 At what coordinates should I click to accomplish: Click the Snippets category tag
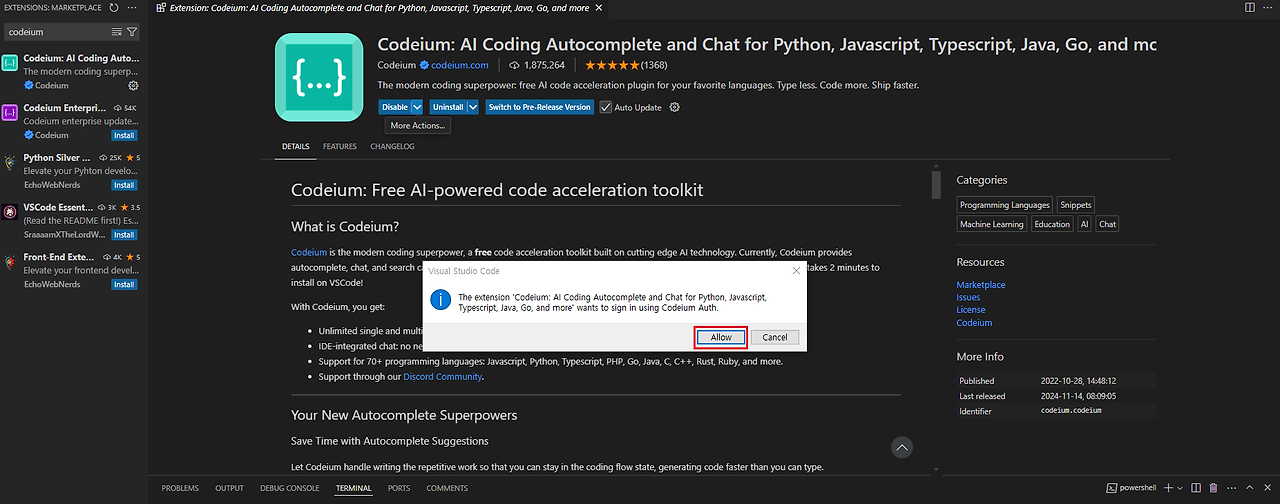point(1076,205)
